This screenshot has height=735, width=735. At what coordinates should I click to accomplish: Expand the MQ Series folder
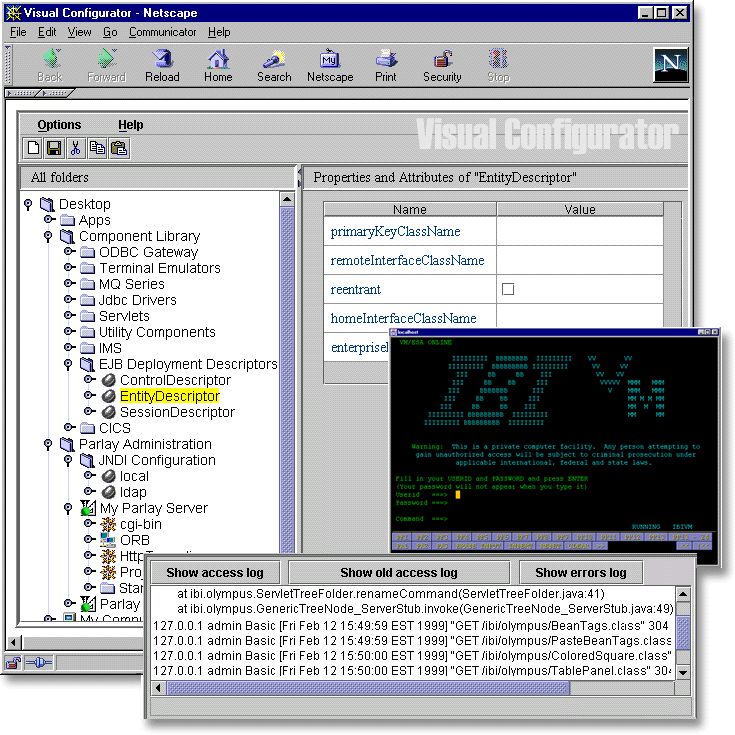click(69, 283)
